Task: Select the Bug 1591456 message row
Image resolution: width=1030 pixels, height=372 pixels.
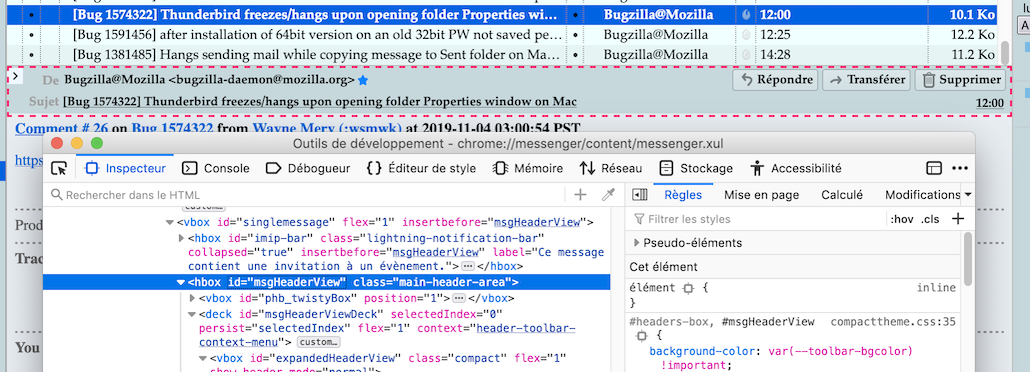Action: coord(502,34)
